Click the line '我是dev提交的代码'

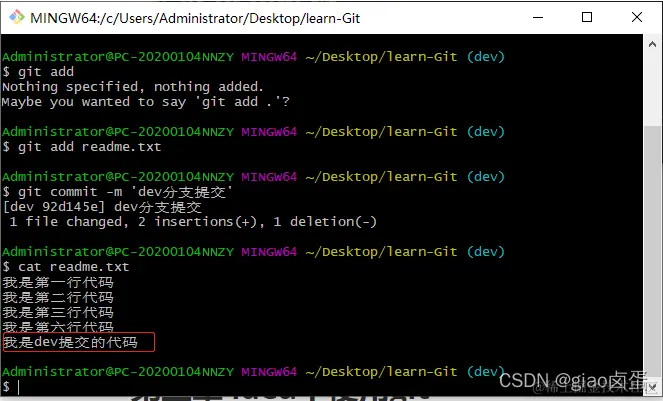(x=70, y=342)
